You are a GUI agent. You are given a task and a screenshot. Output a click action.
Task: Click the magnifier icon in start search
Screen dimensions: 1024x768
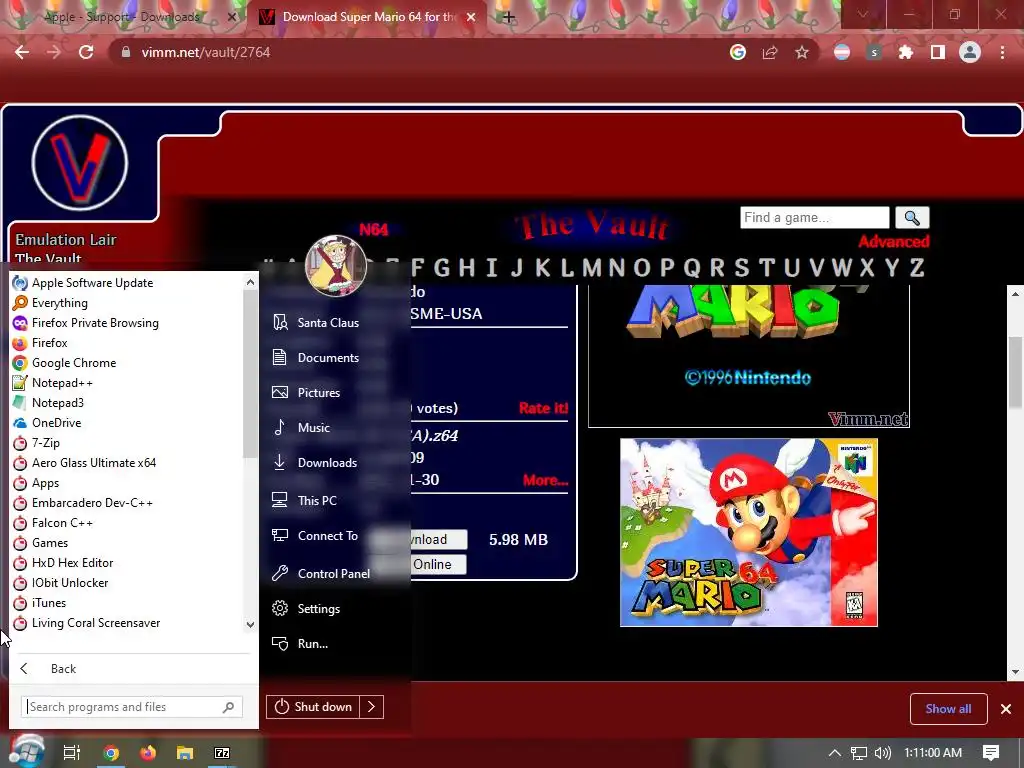(229, 707)
